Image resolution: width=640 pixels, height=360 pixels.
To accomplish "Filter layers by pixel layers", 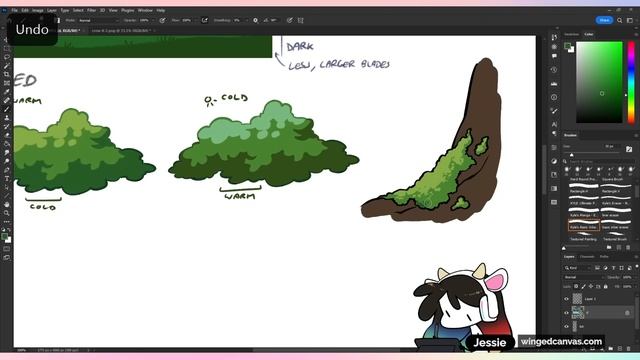I will [597, 268].
